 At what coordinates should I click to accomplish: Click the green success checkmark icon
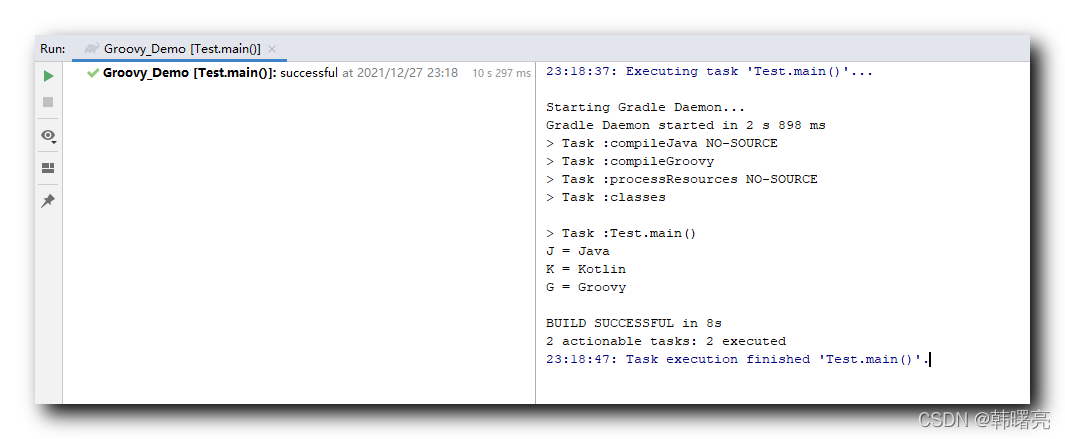[92, 73]
